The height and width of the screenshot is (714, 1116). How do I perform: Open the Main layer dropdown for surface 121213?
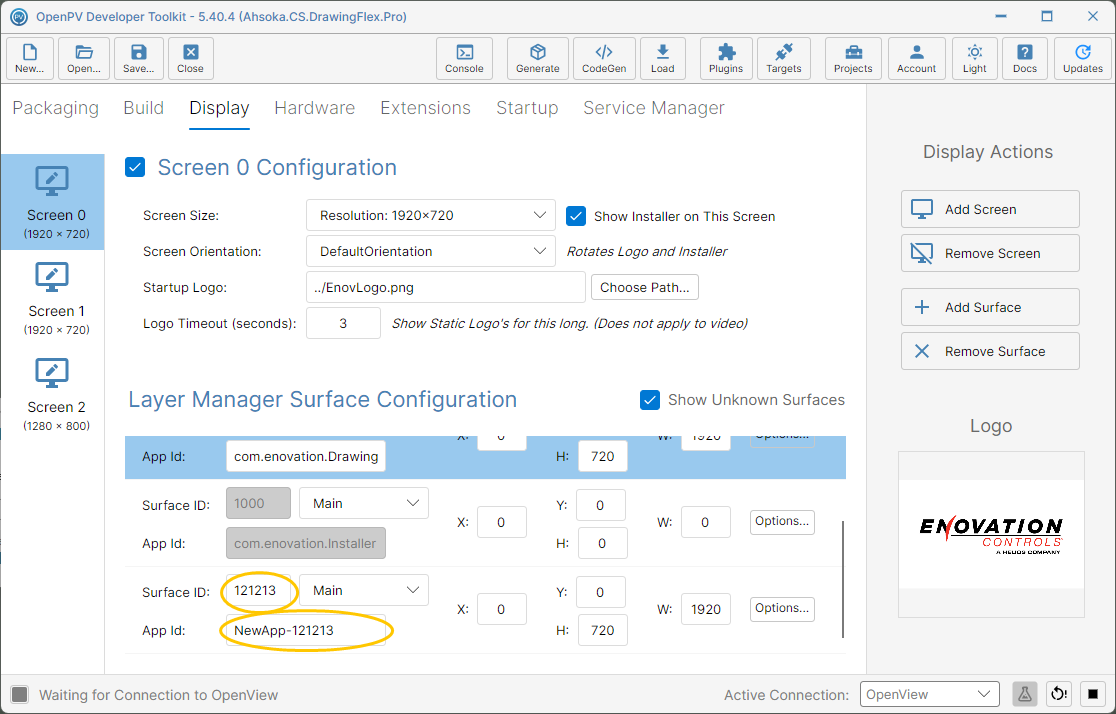[364, 590]
